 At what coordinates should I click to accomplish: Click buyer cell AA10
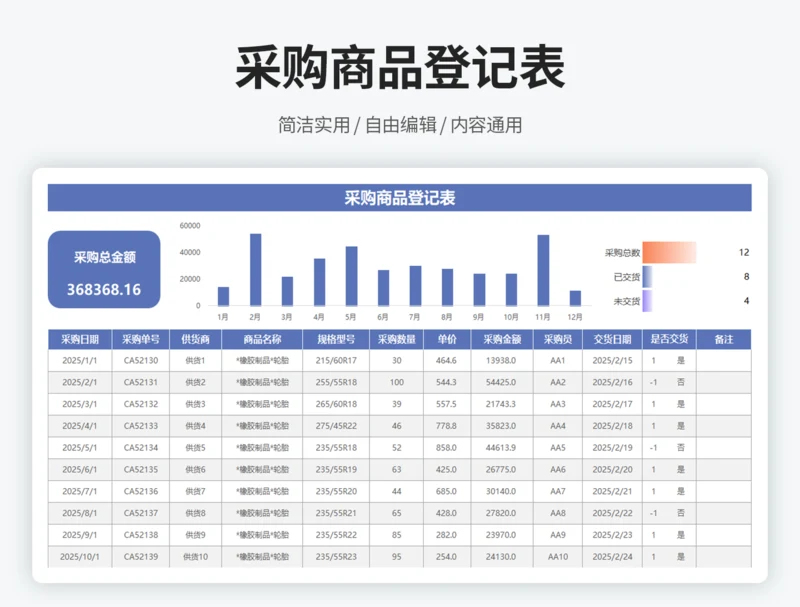coord(558,557)
